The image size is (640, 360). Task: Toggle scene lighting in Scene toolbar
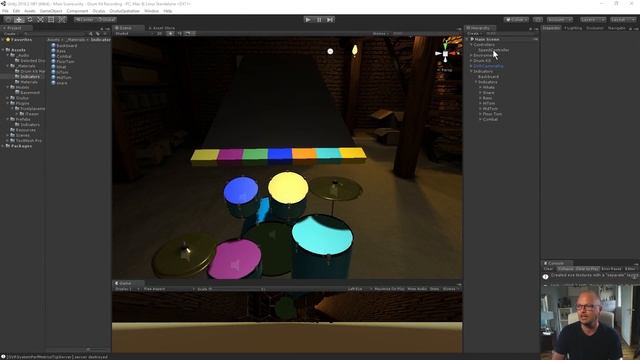pyautogui.click(x=171, y=33)
